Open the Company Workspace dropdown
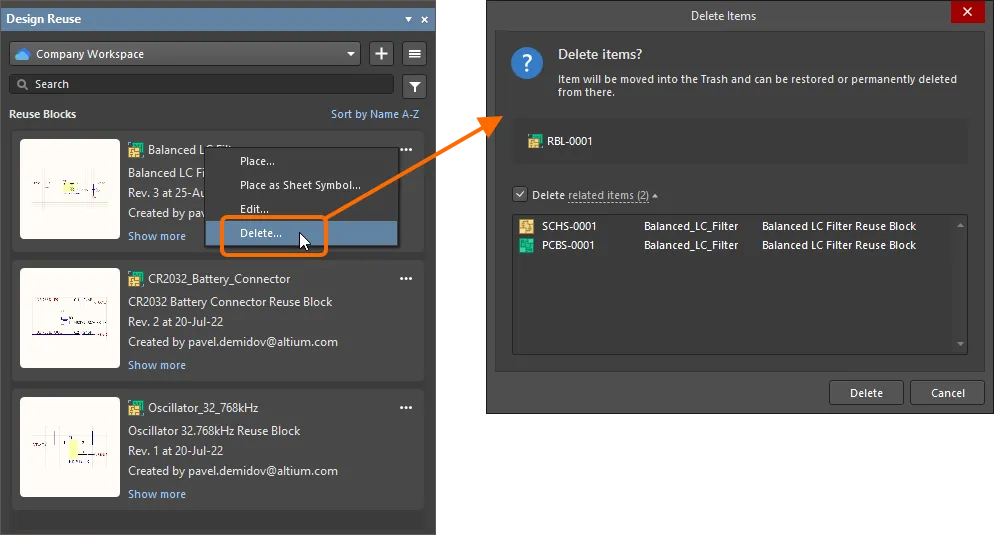The image size is (994, 535). click(x=351, y=54)
